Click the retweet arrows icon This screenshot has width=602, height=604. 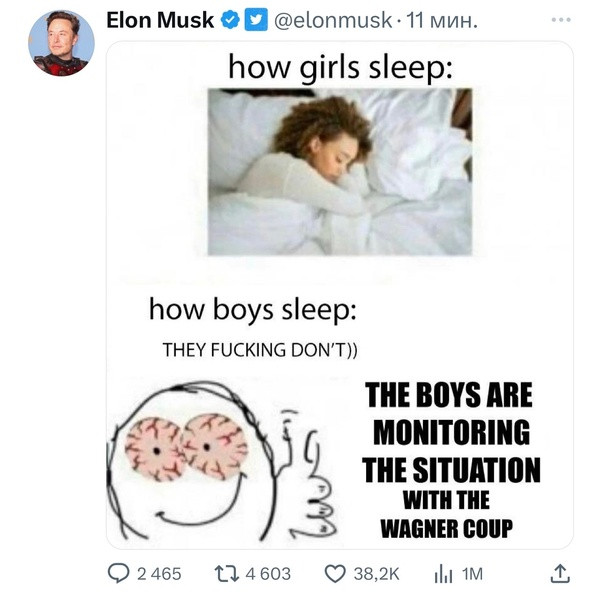coord(227,574)
